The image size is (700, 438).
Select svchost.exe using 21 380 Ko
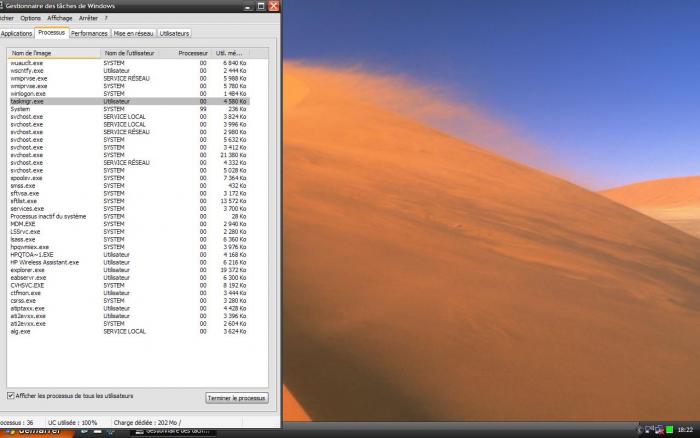coord(129,155)
